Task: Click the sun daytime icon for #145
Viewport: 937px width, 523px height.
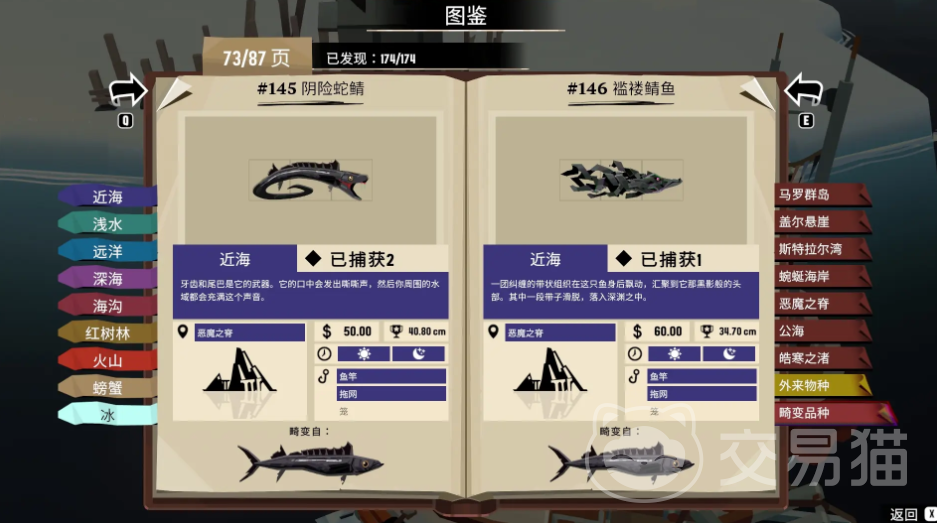Action: 363,354
